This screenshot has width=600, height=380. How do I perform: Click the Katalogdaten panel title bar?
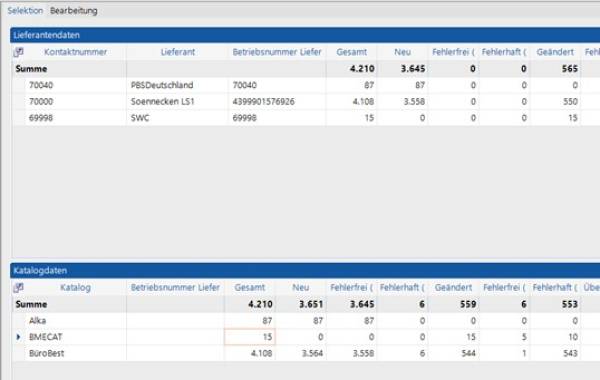pos(305,271)
